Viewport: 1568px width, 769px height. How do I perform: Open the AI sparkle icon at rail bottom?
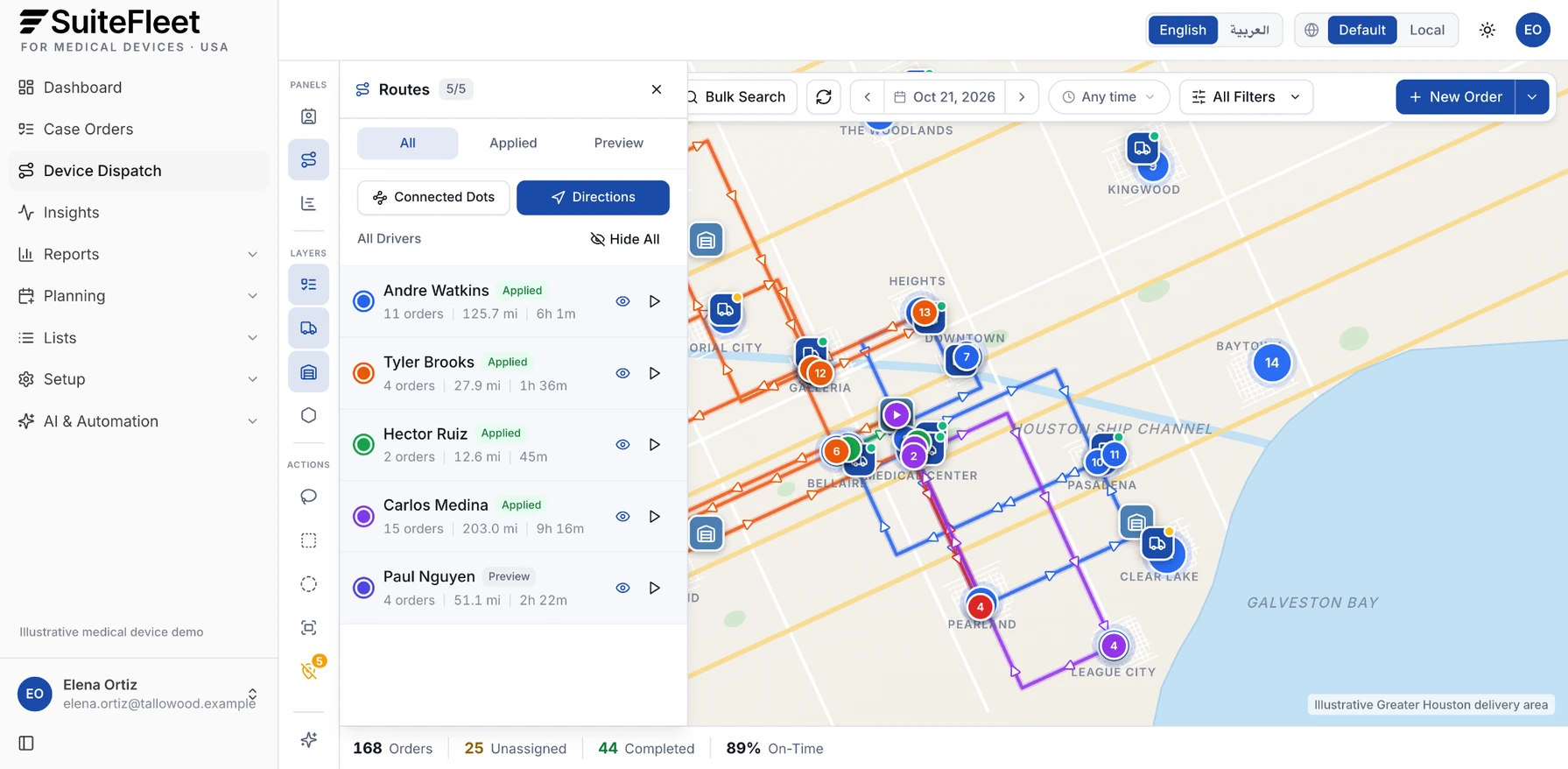pyautogui.click(x=308, y=740)
